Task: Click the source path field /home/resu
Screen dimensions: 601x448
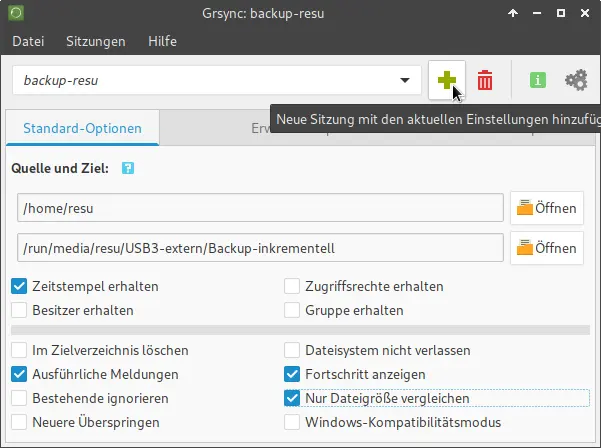Action: (260, 208)
